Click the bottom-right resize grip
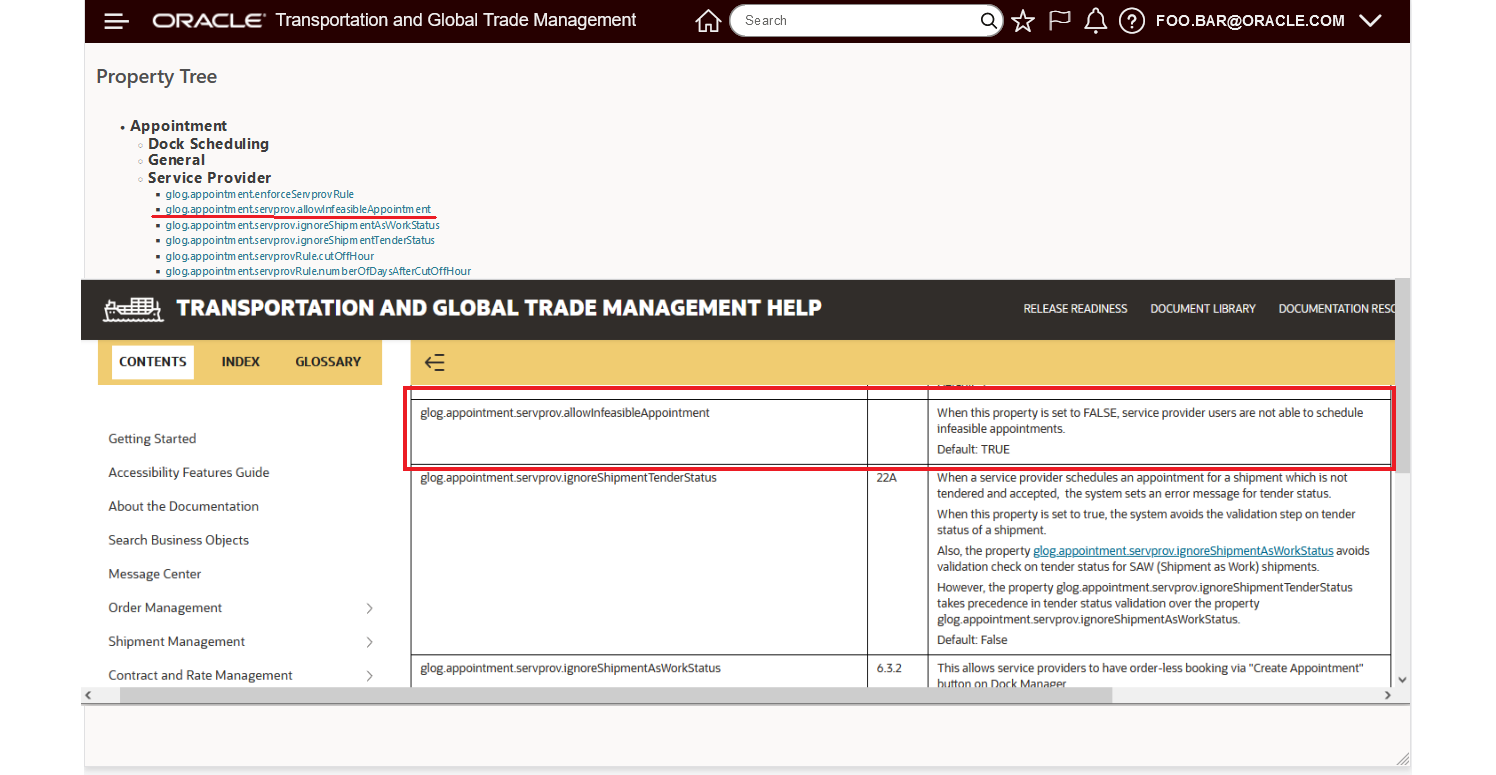 tap(1403, 759)
